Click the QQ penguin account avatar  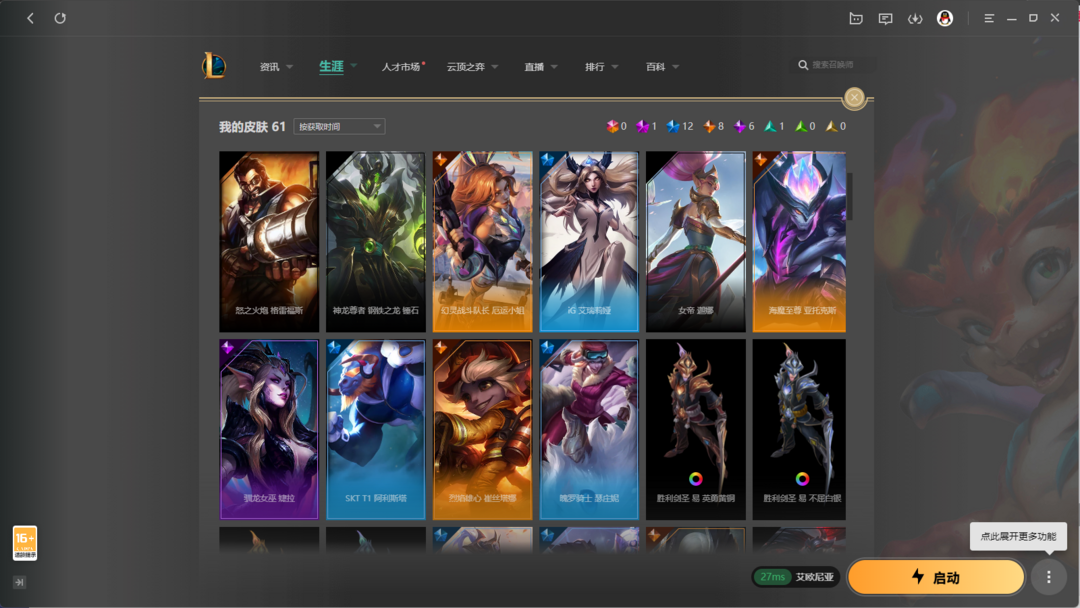click(945, 19)
